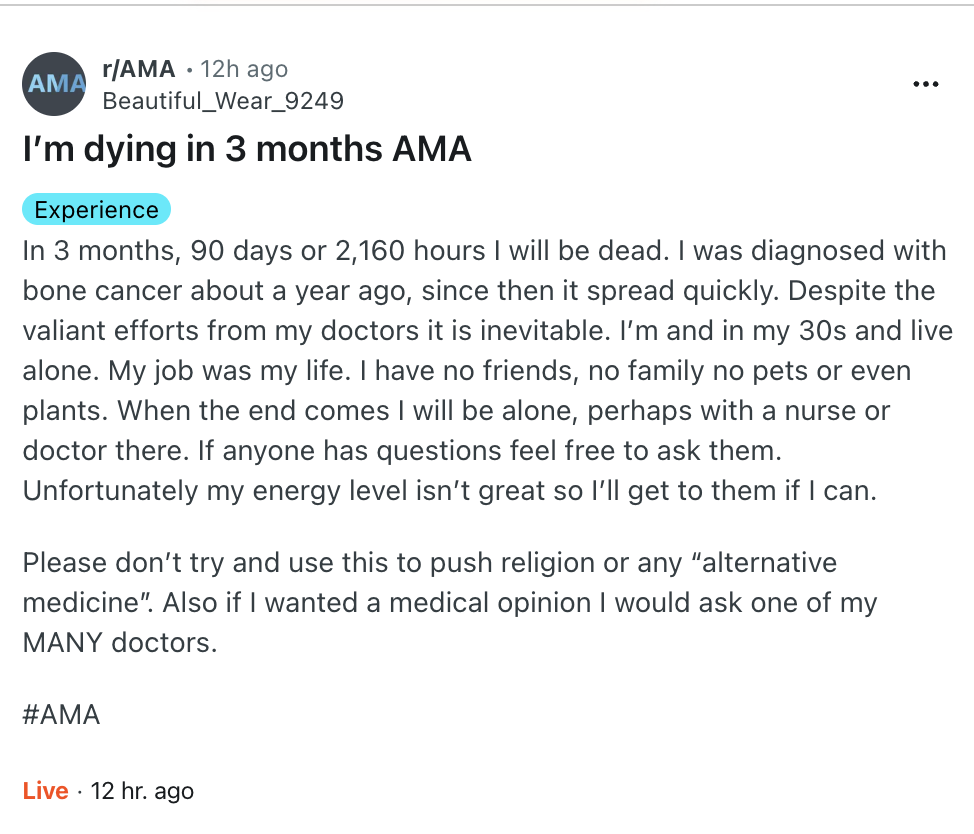Open the "I'm dying in 3 months AMA" title

coord(247,150)
